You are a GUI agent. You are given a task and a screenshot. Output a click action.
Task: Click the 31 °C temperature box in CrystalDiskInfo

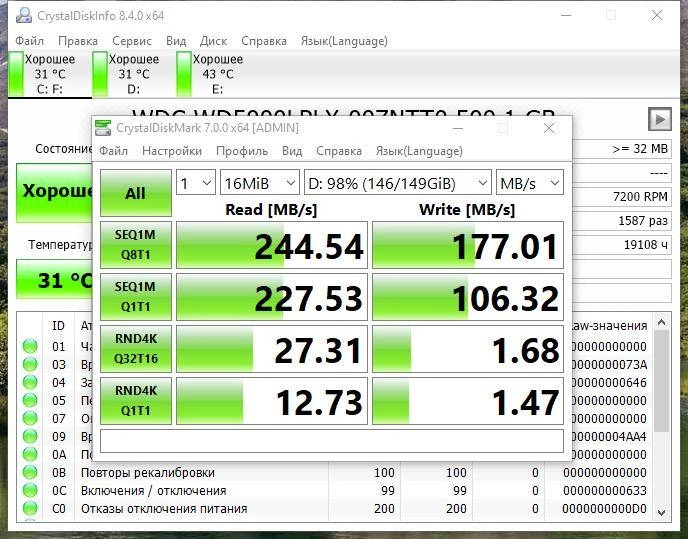(x=54, y=280)
